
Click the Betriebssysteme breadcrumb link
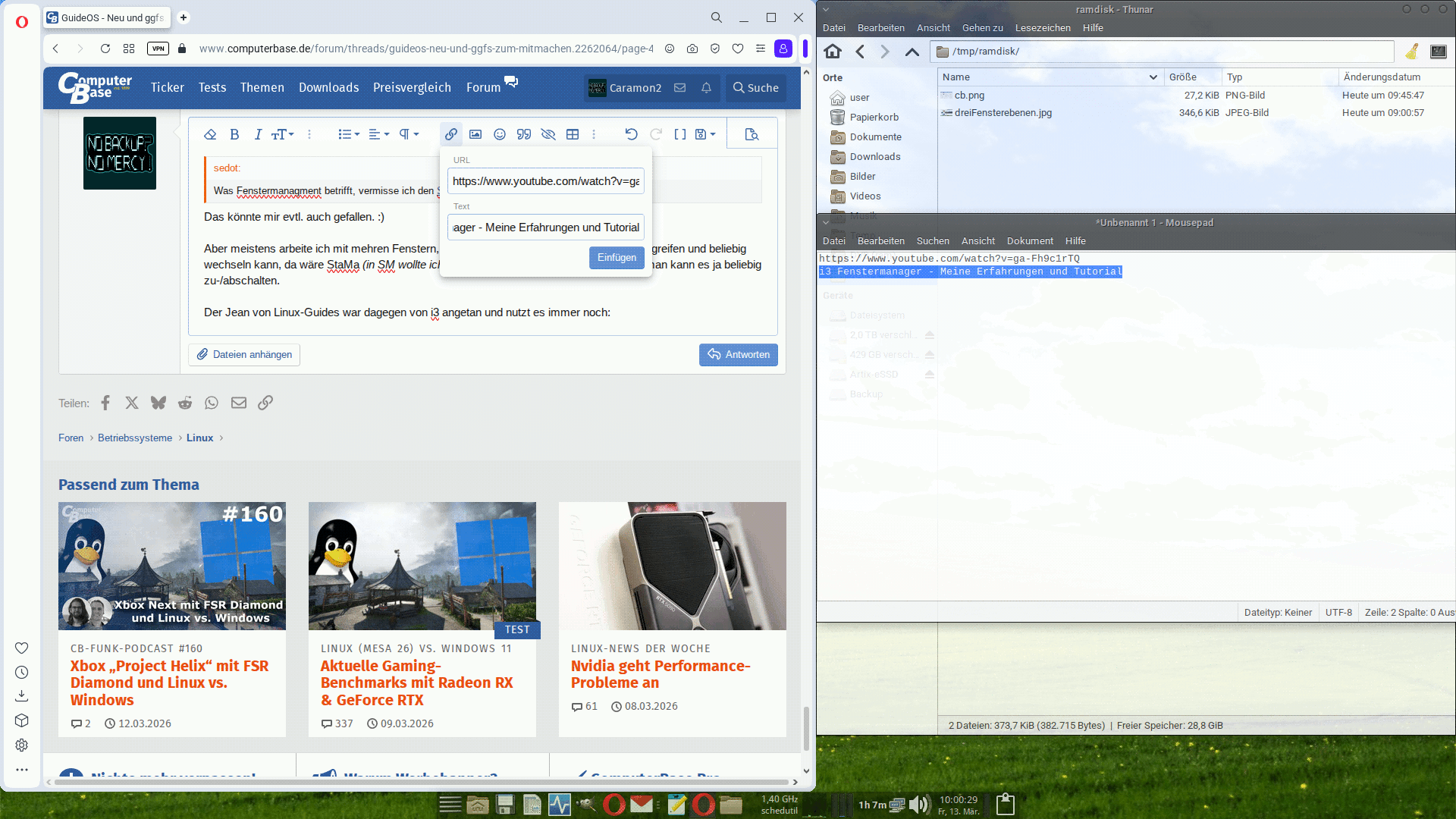[x=135, y=438]
